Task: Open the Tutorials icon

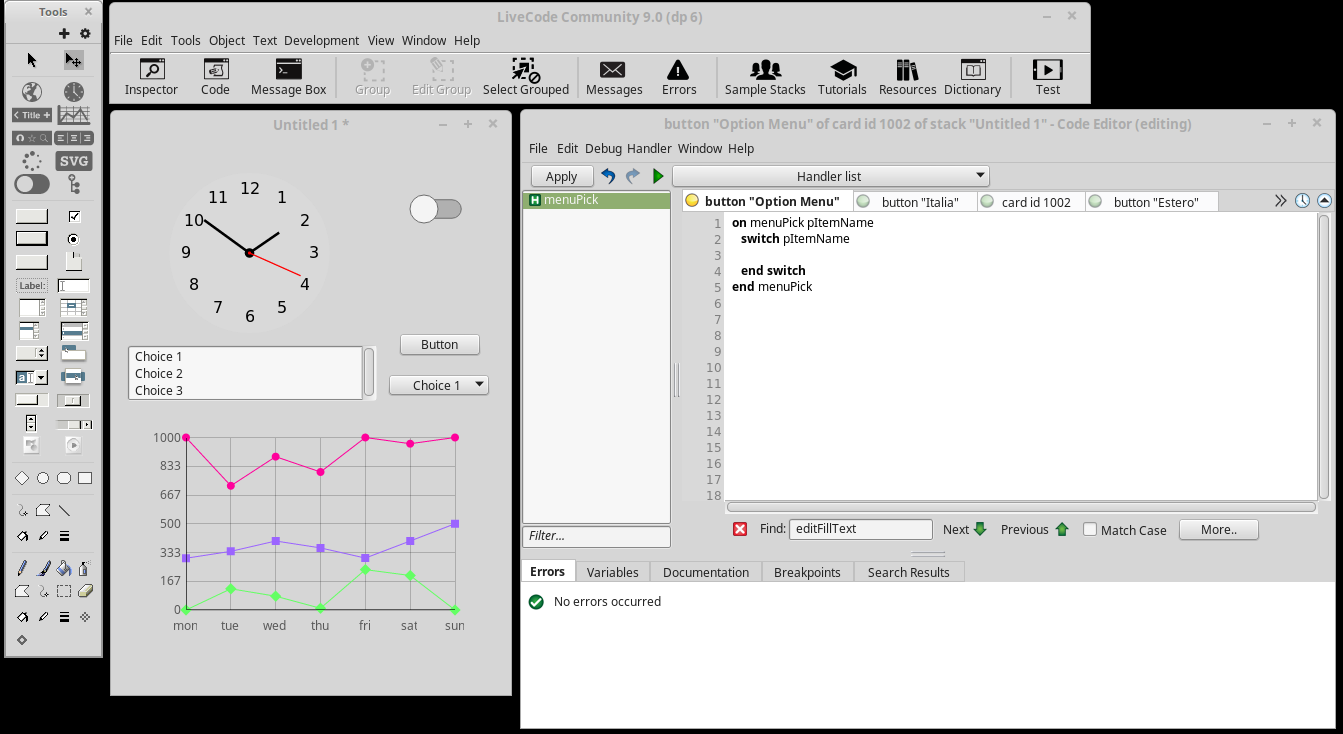Action: coord(842,78)
